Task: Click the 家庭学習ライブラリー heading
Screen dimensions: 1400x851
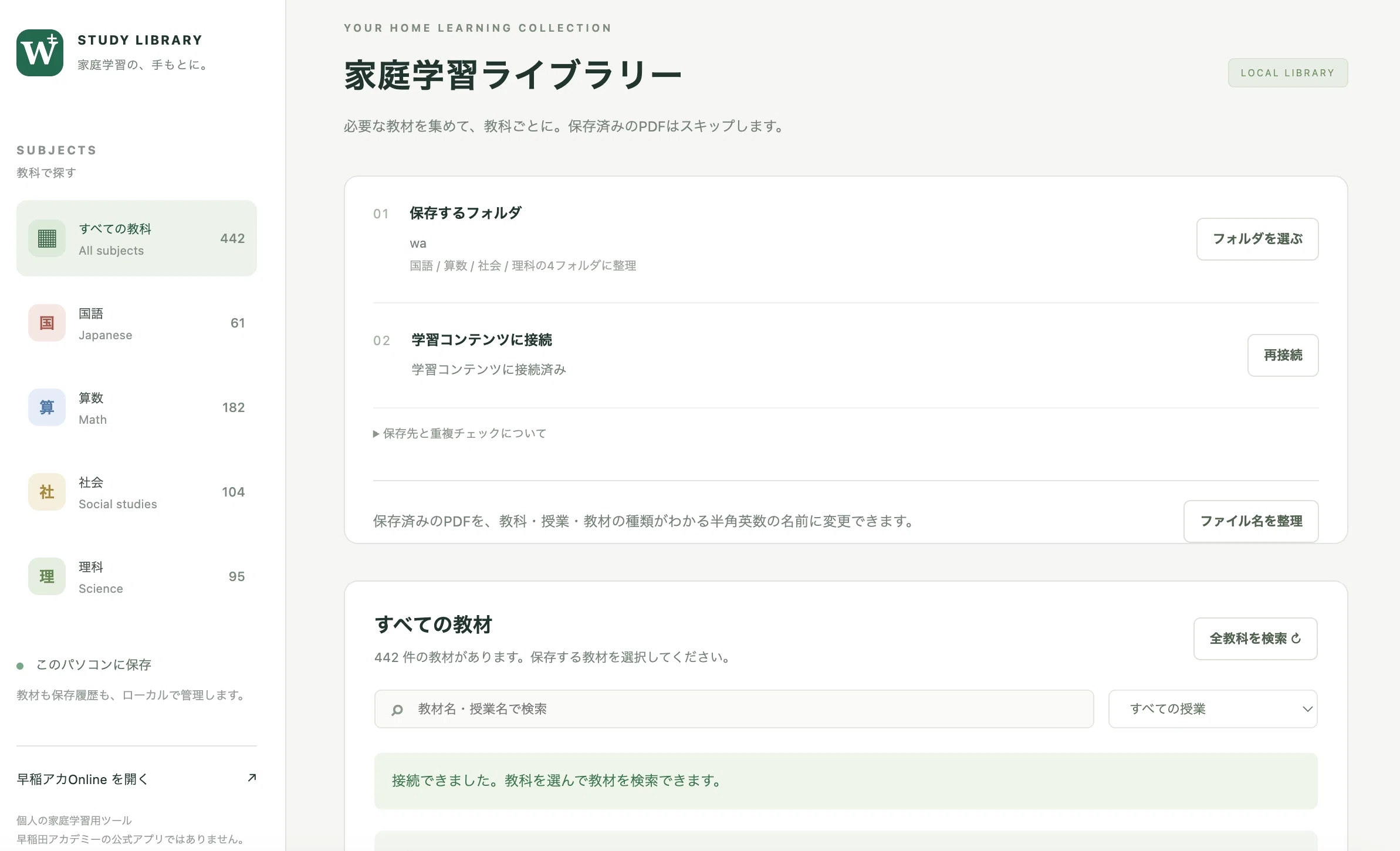Action: (513, 75)
